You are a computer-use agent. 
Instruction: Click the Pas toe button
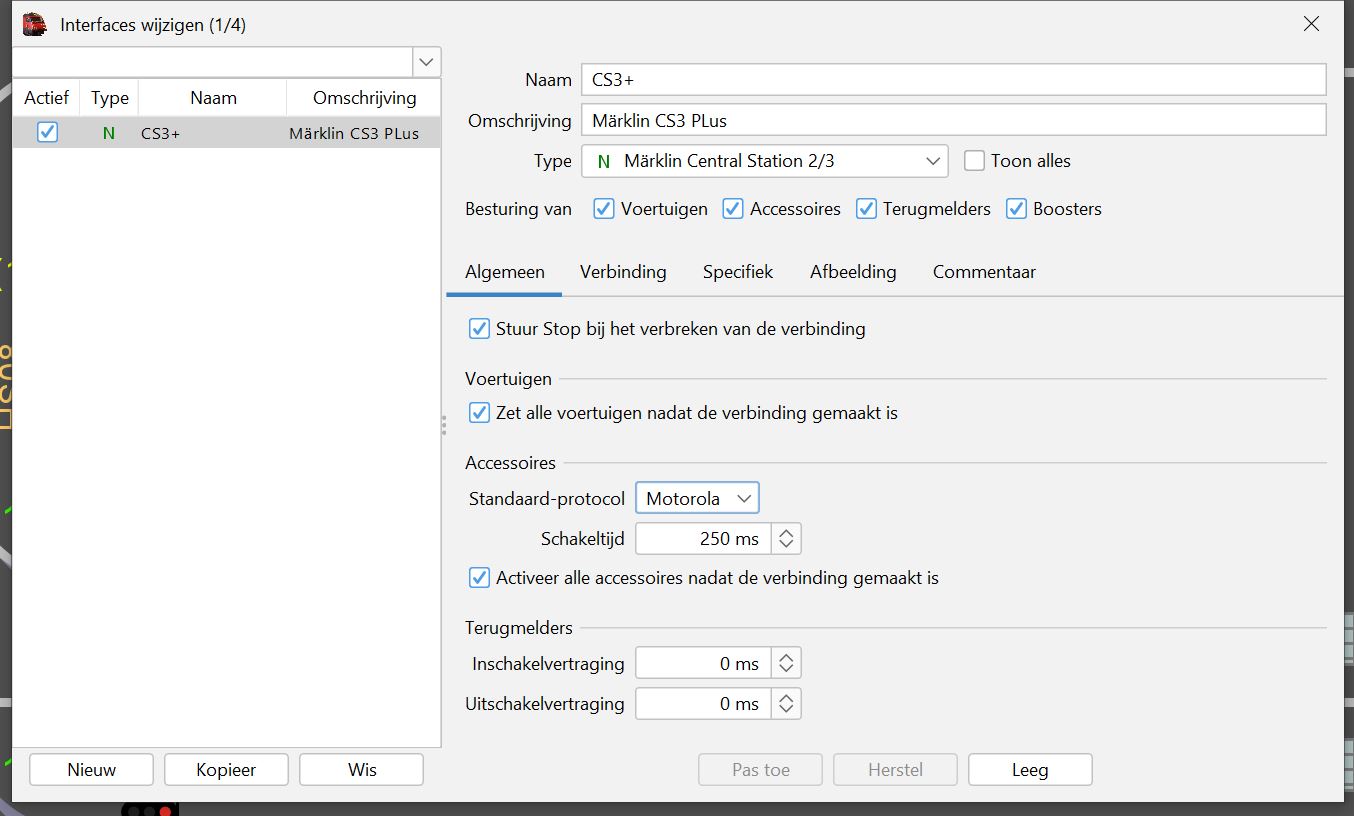(x=761, y=770)
